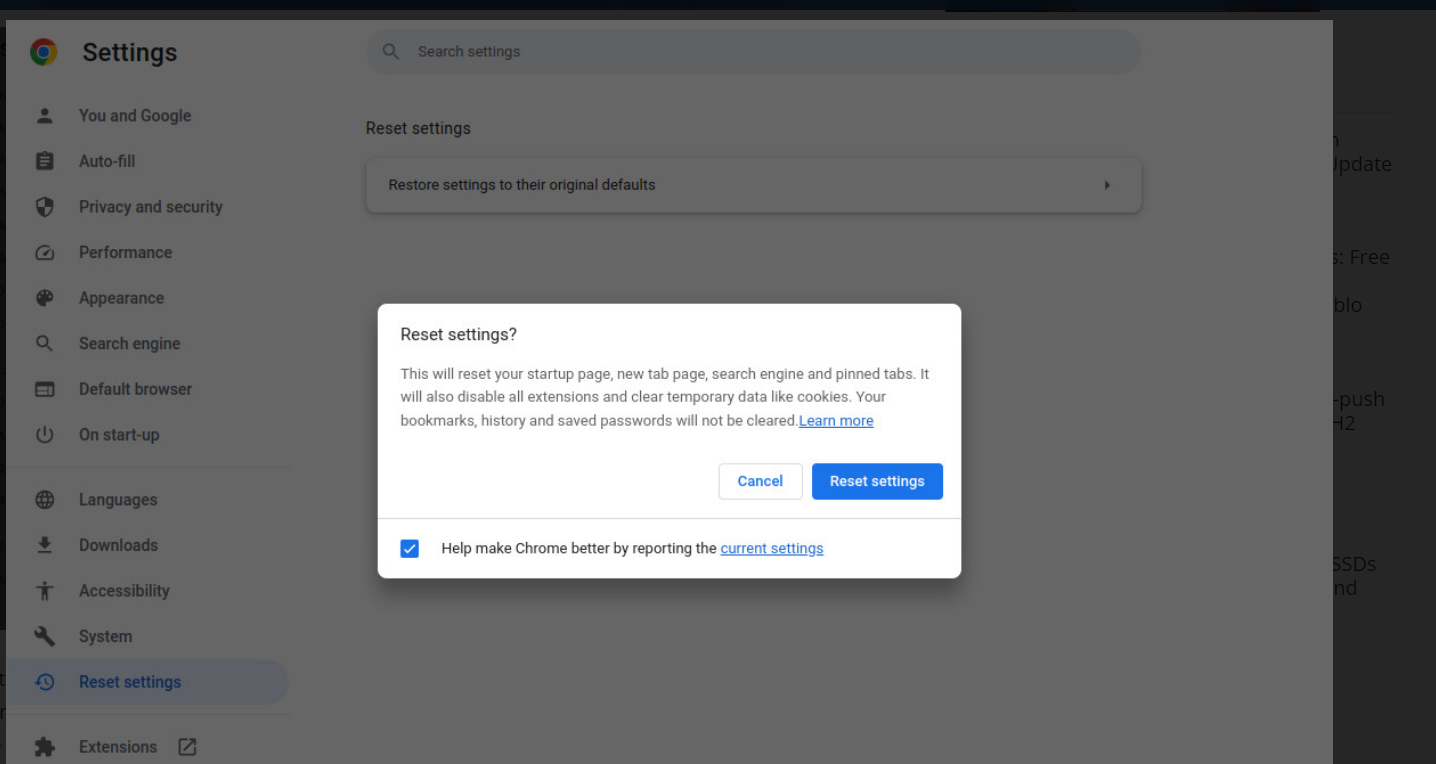Open the Accessibility settings section

124,591
